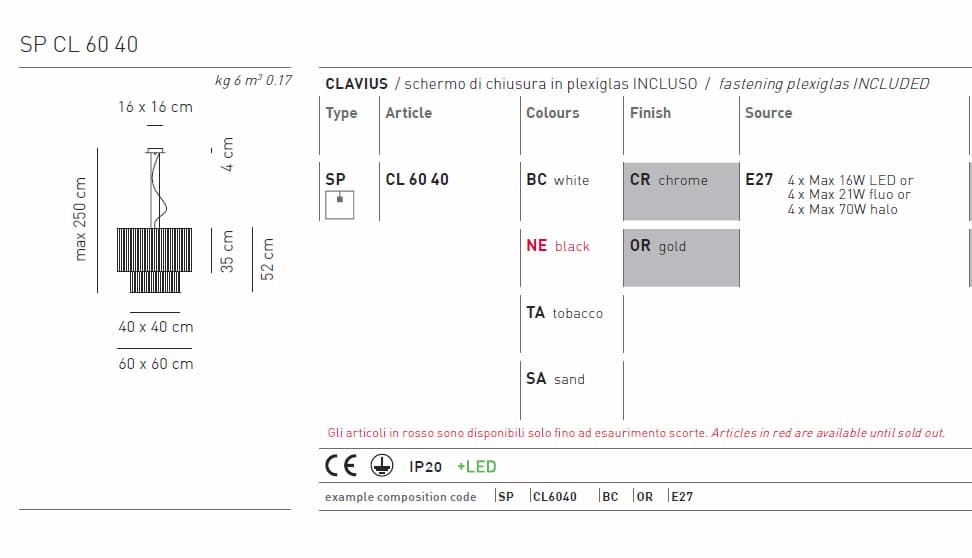
Task: Click the earth ground protection symbol
Action: click(381, 466)
